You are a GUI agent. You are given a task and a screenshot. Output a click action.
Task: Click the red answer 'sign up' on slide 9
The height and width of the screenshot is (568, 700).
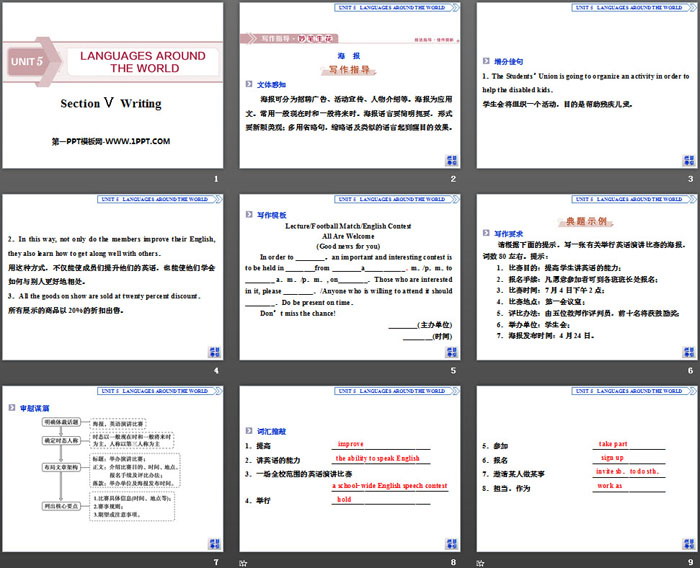[x=612, y=458]
